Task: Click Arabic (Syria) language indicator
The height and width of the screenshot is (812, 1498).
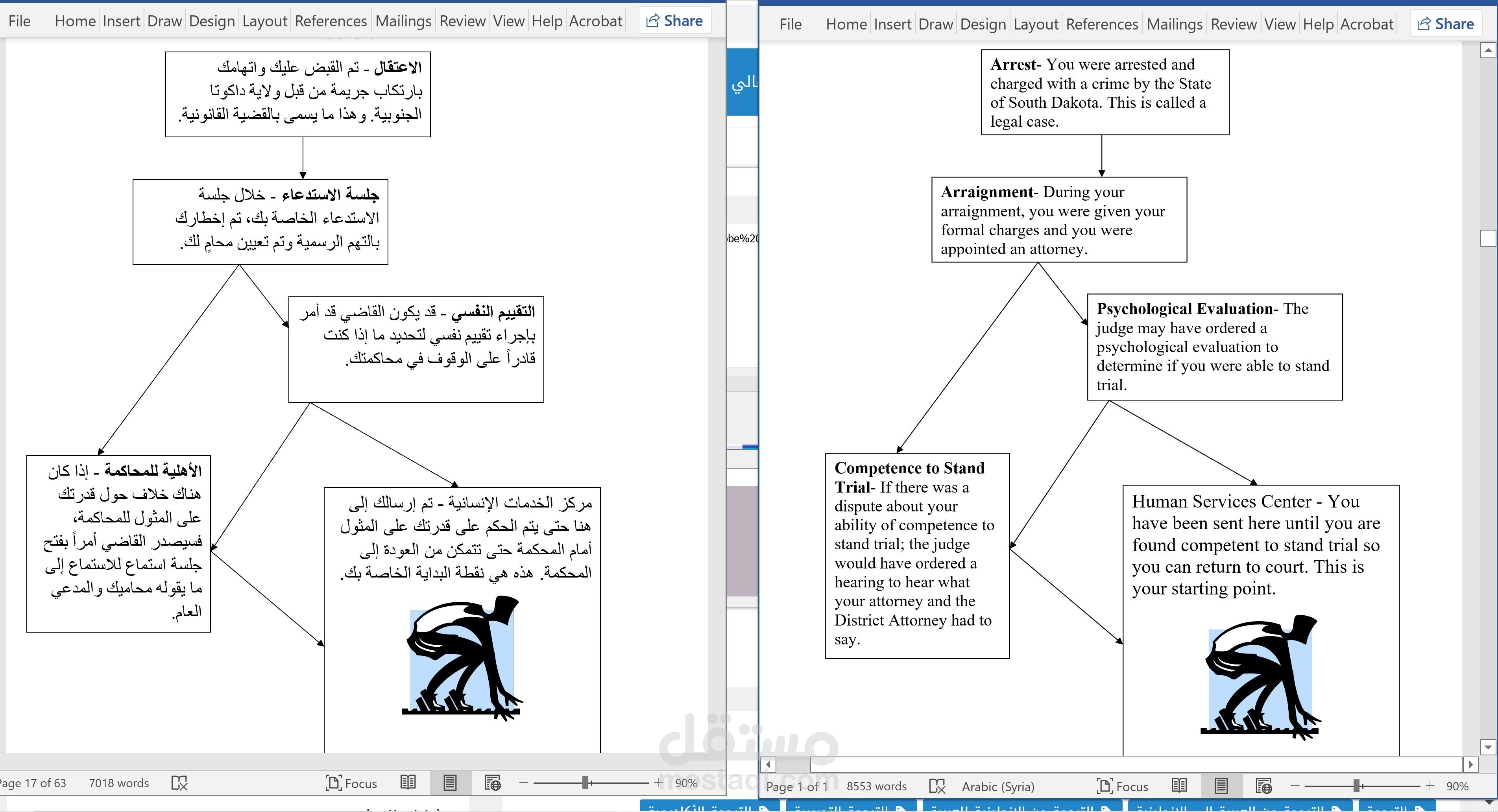Action: click(x=998, y=786)
